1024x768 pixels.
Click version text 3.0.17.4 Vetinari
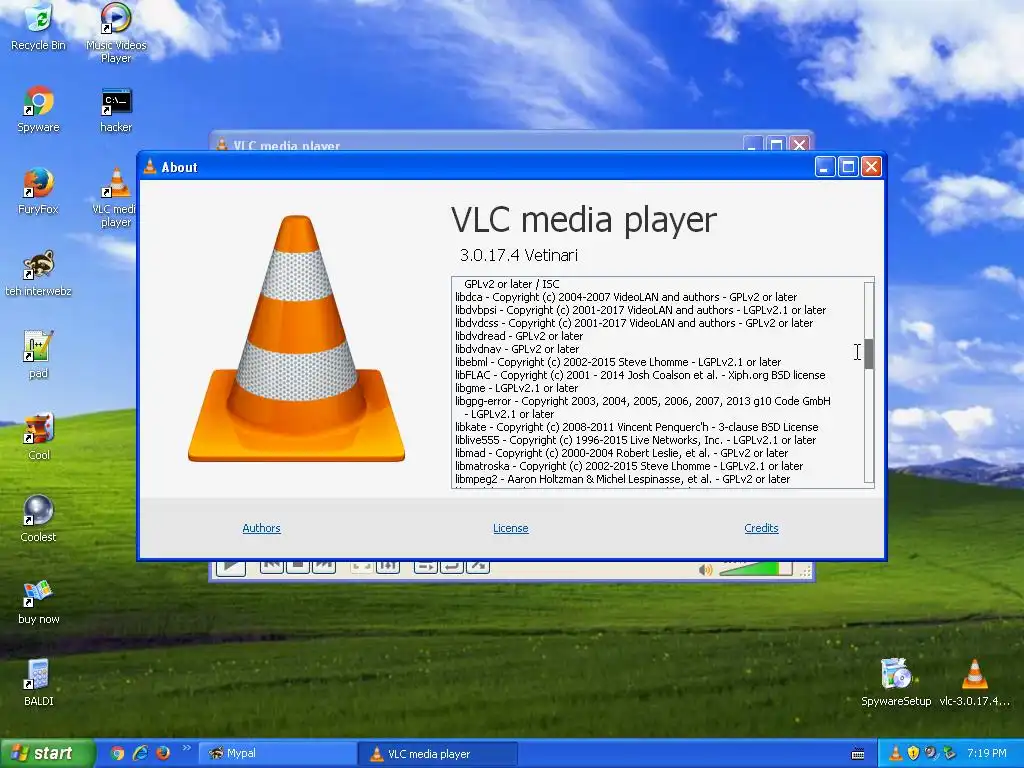[519, 255]
